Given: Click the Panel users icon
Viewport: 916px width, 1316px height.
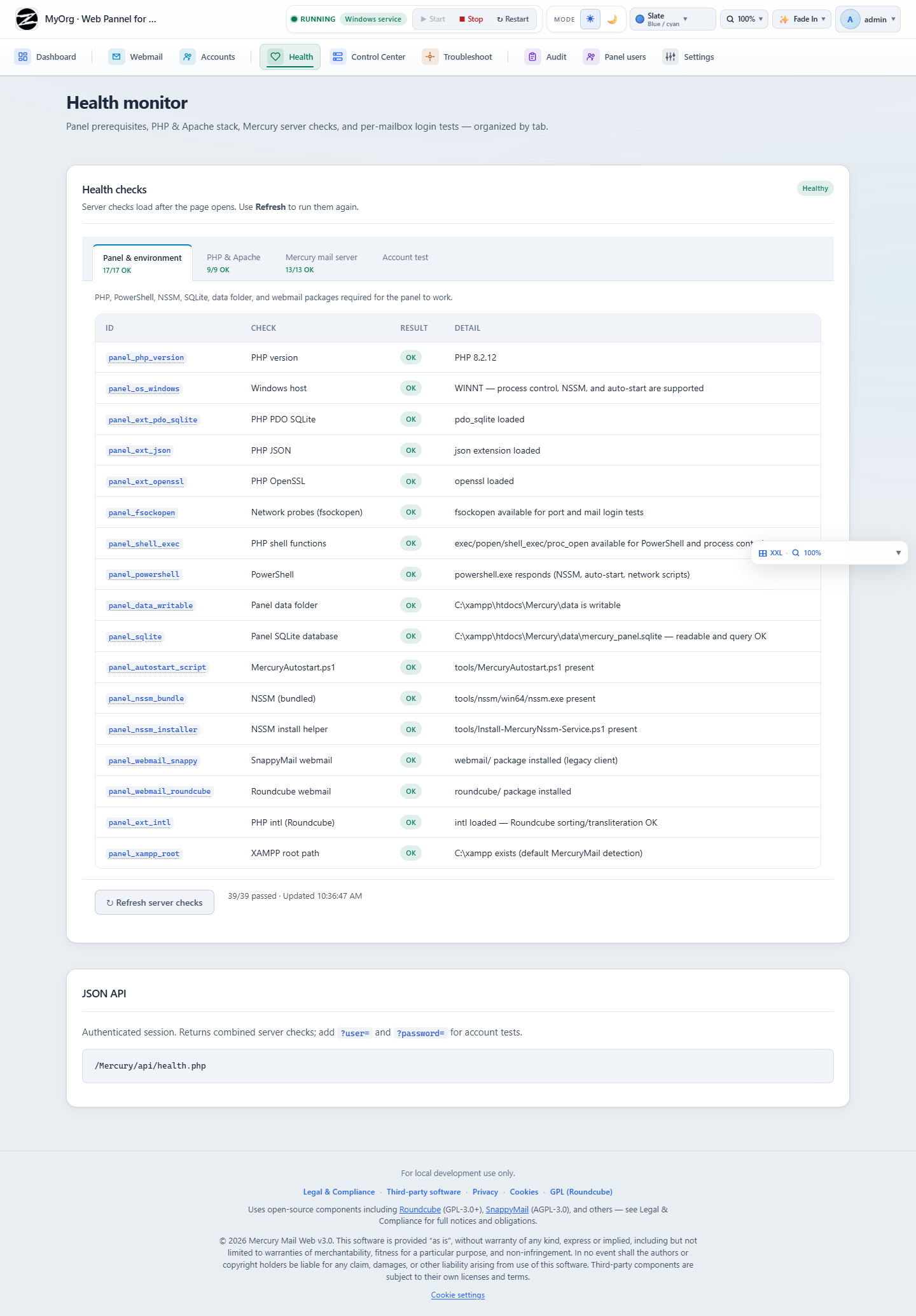Looking at the screenshot, I should coord(591,57).
